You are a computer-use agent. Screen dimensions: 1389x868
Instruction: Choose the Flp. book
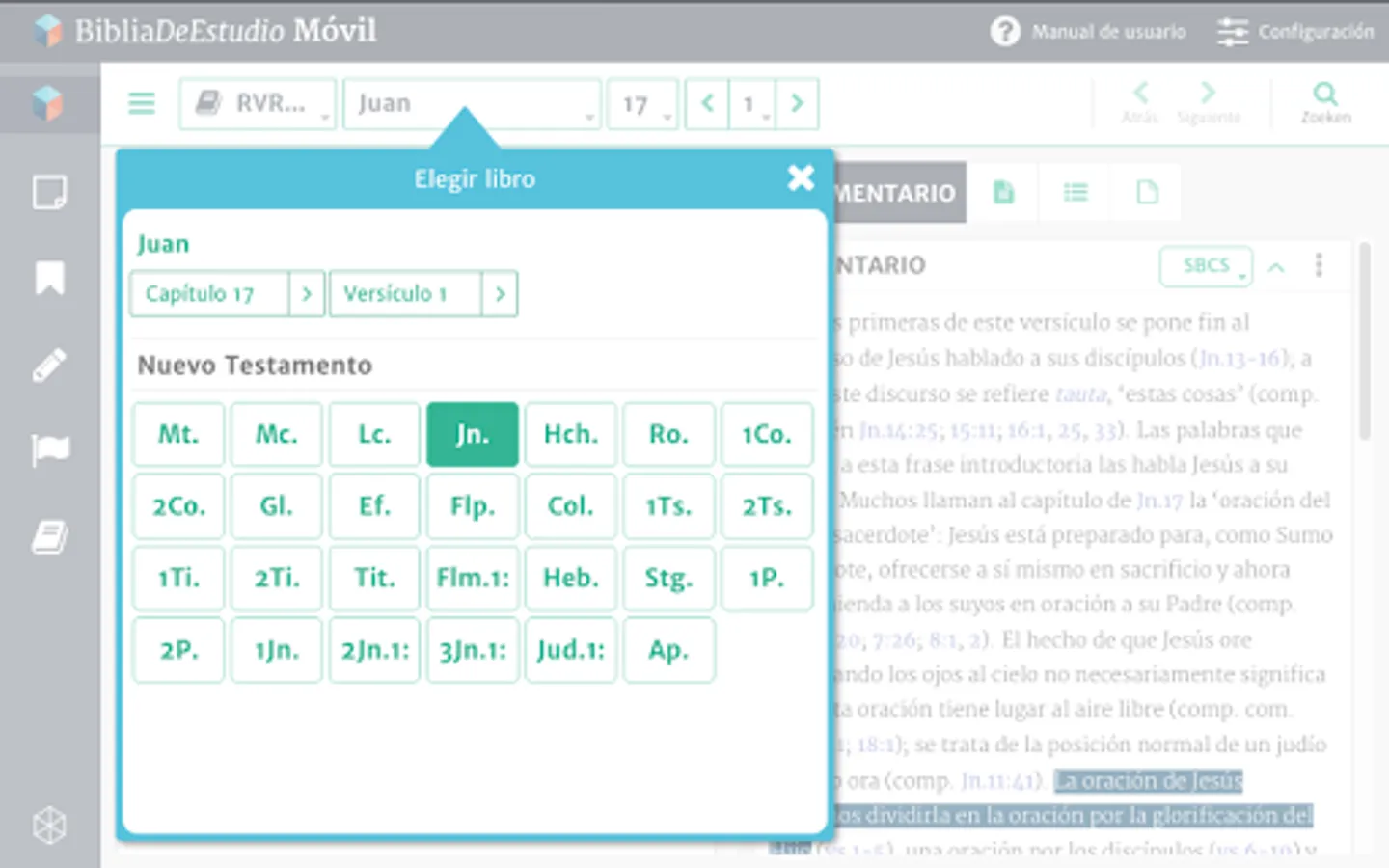pyautogui.click(x=473, y=505)
